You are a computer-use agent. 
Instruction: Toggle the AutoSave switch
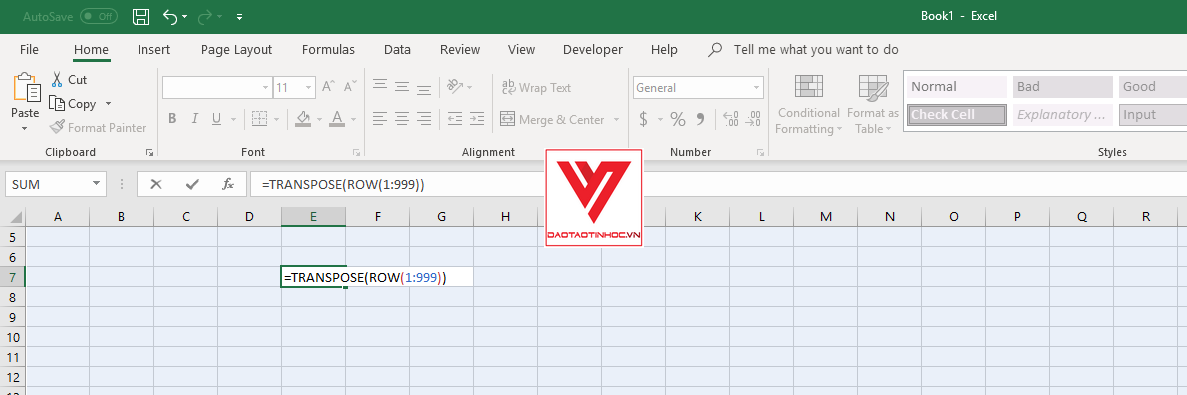pos(99,16)
